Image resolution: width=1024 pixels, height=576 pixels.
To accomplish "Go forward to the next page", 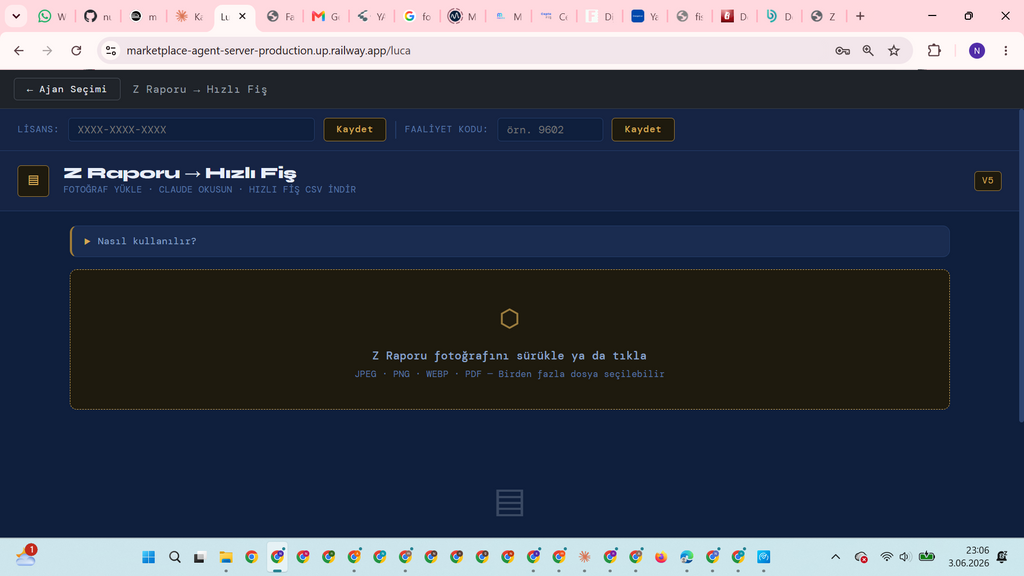I will click(47, 50).
